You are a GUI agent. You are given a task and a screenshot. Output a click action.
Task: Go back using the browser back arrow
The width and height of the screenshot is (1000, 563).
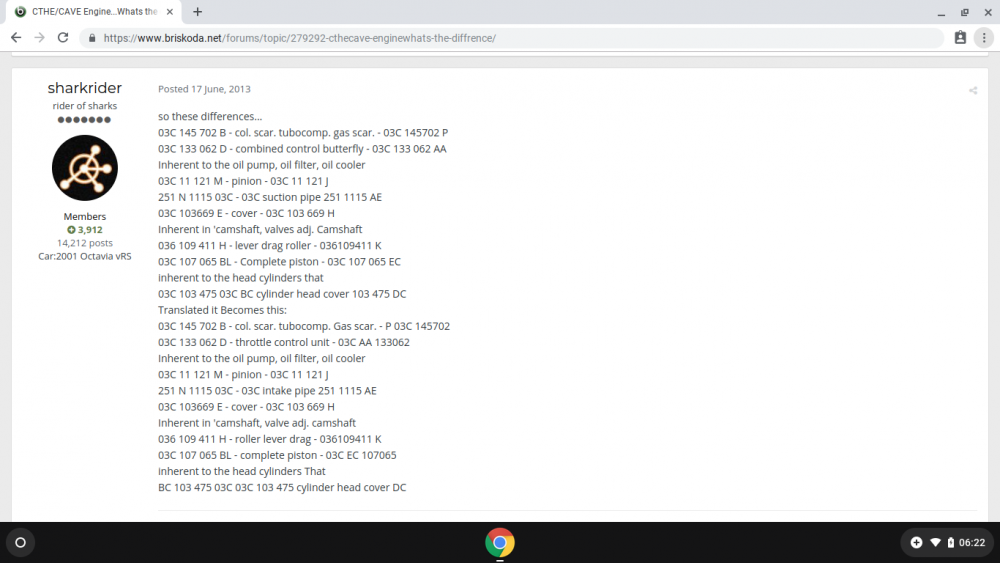16,38
